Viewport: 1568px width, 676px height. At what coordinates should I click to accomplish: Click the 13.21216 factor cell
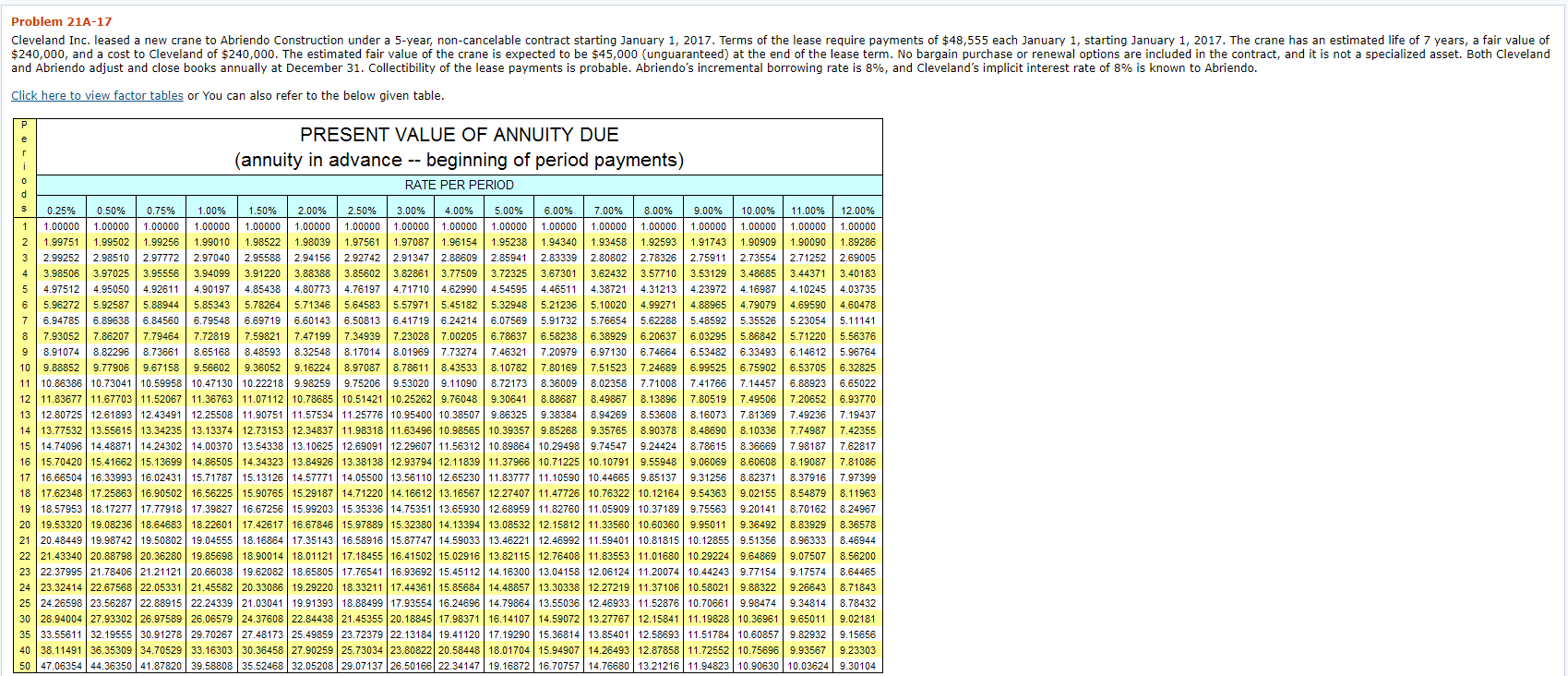tap(659, 666)
